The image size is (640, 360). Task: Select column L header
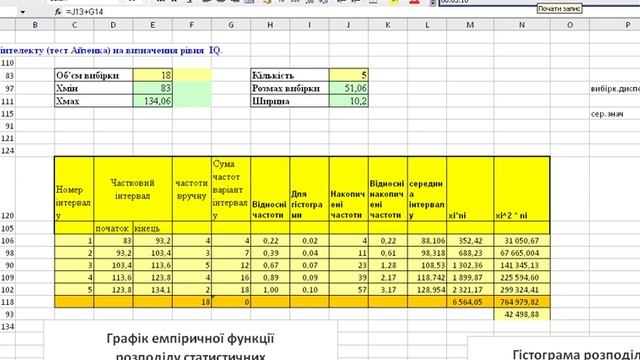point(427,25)
